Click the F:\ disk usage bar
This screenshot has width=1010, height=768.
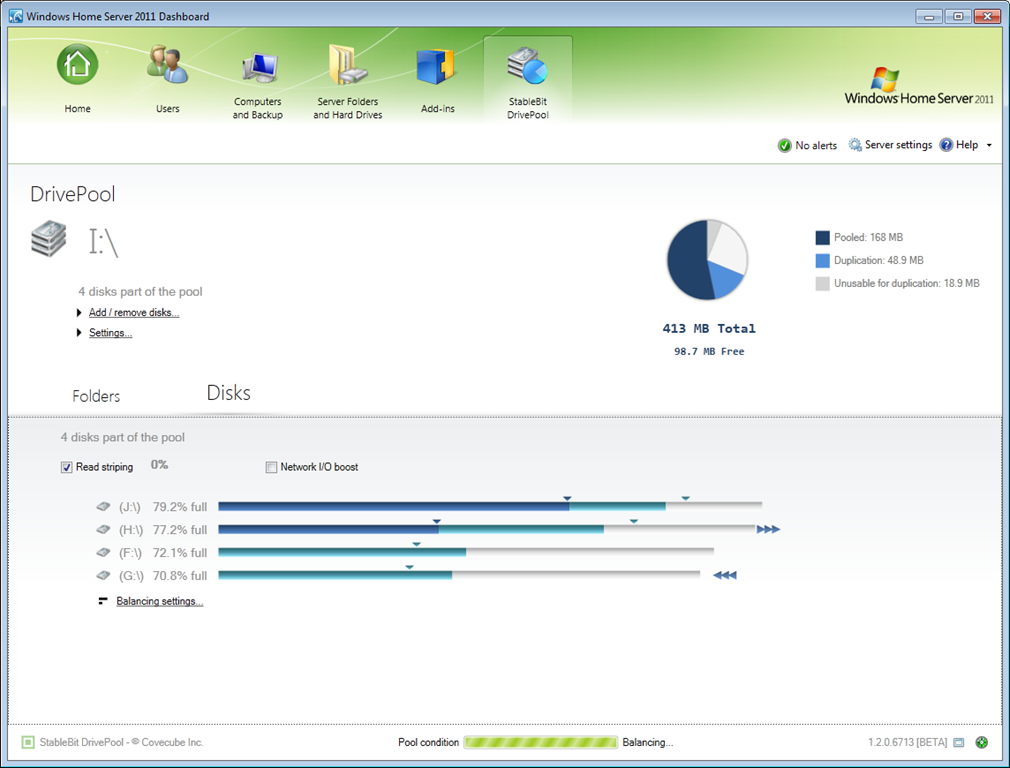(x=466, y=552)
